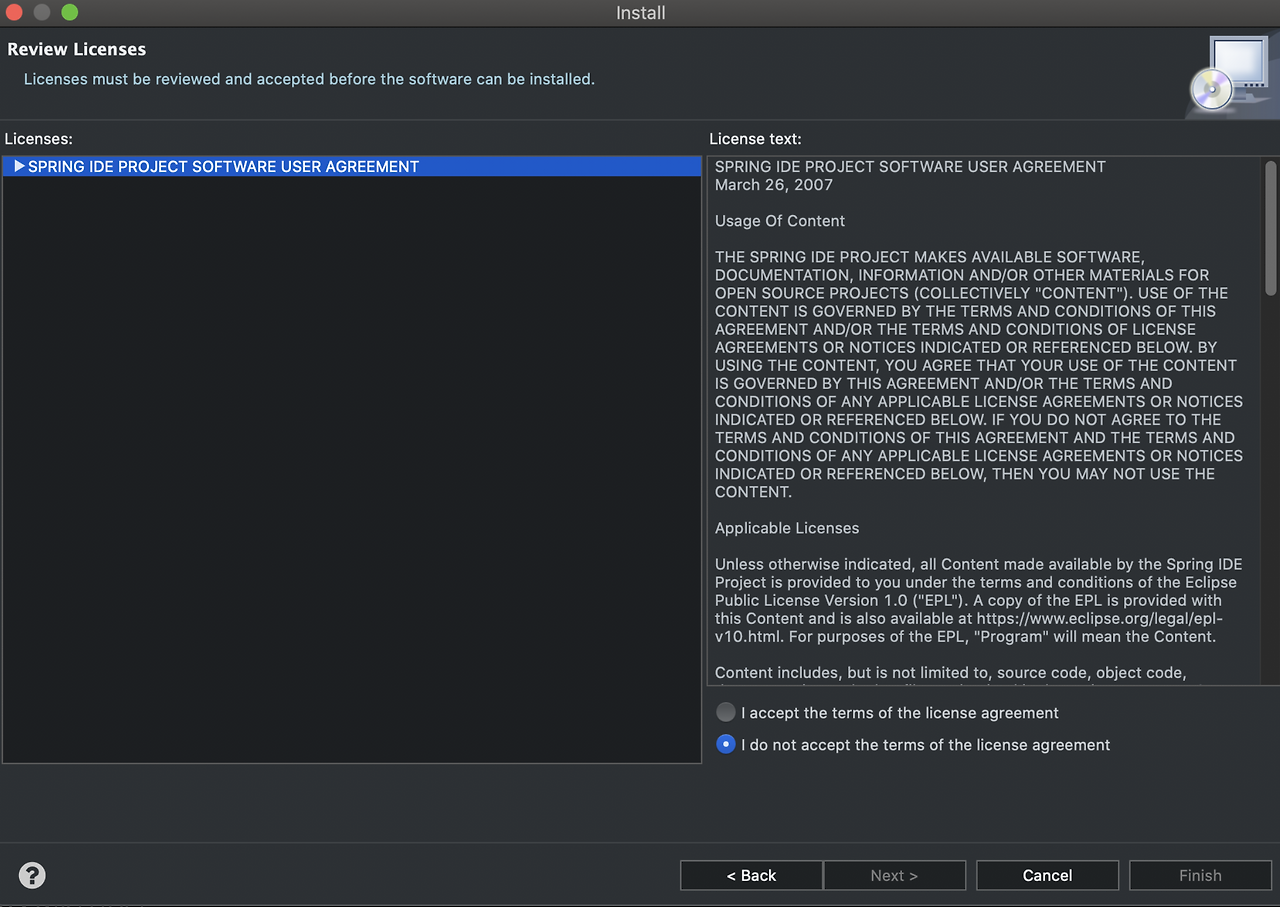Go back to the previous wizard page
Viewport: 1280px width, 907px height.
(751, 875)
